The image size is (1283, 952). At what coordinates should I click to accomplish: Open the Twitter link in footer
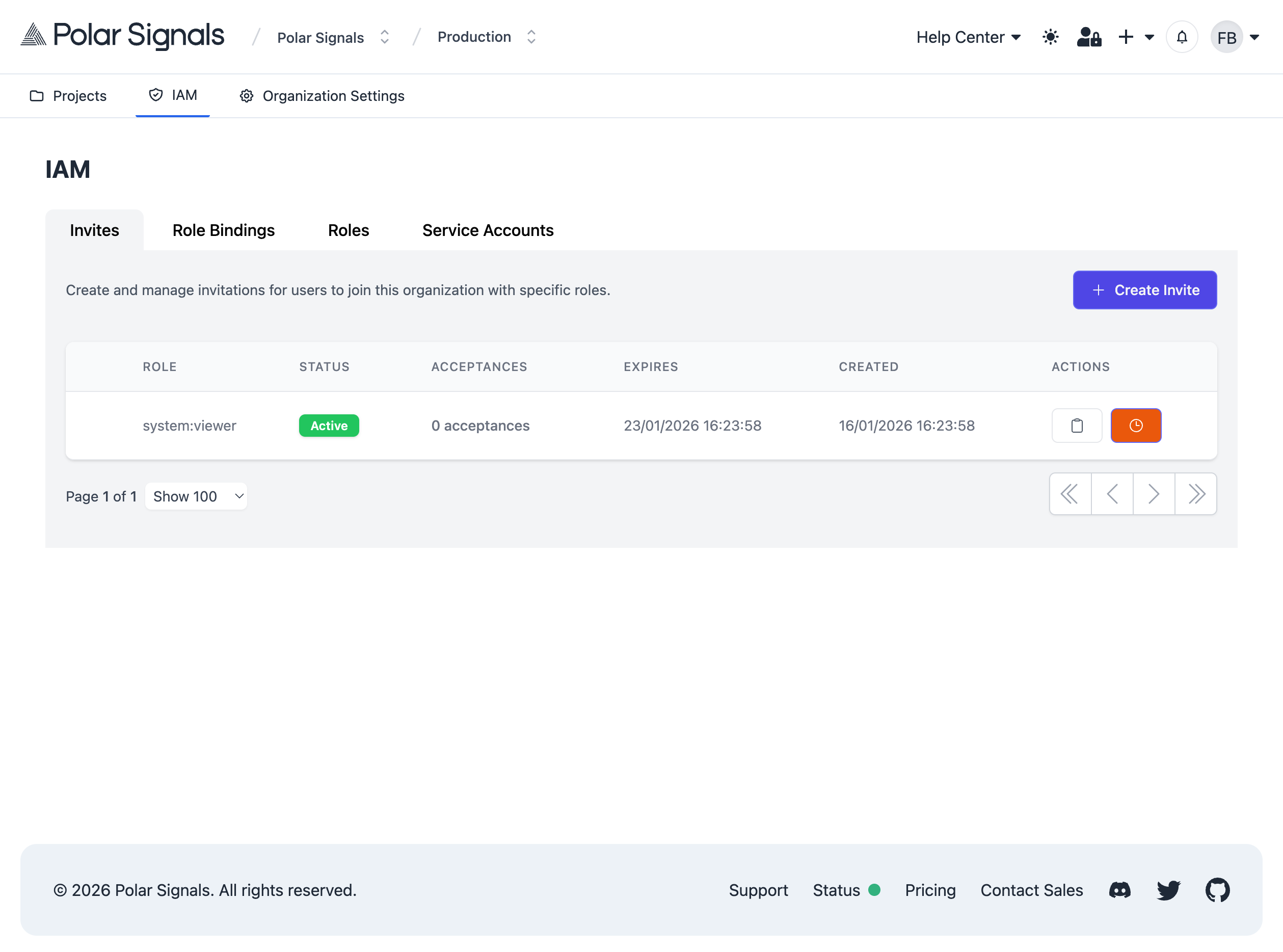[1168, 890]
